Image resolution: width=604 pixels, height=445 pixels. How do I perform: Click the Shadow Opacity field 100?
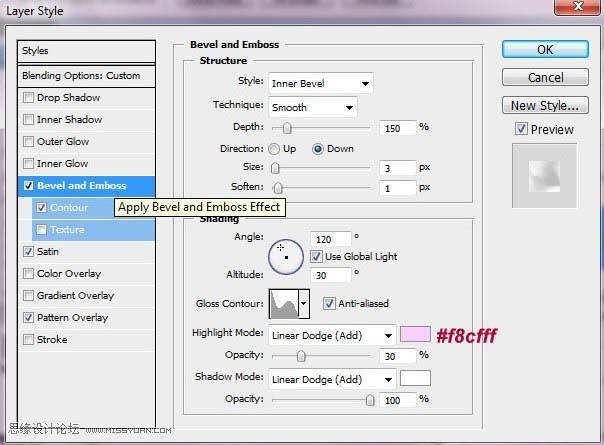click(398, 400)
